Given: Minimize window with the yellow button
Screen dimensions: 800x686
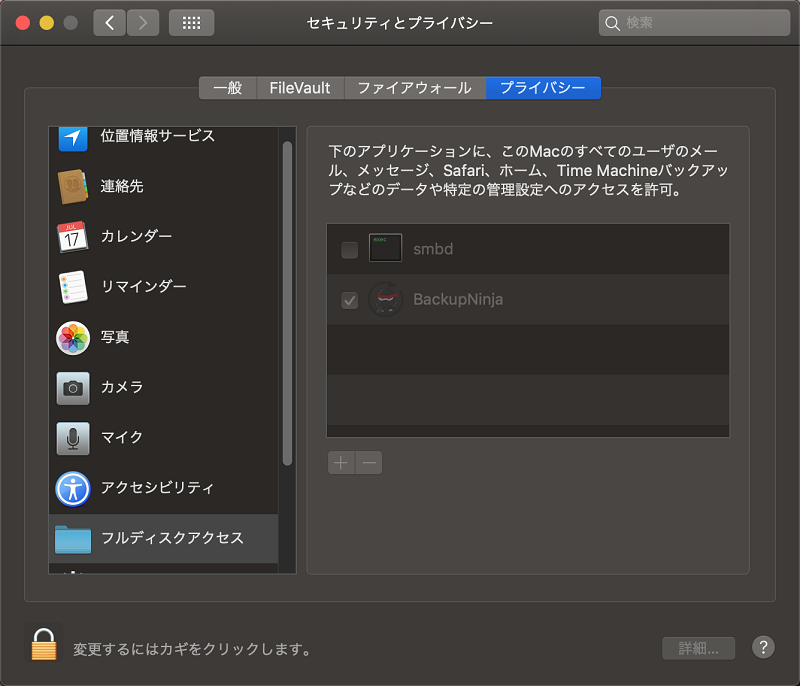Looking at the screenshot, I should pyautogui.click(x=47, y=23).
